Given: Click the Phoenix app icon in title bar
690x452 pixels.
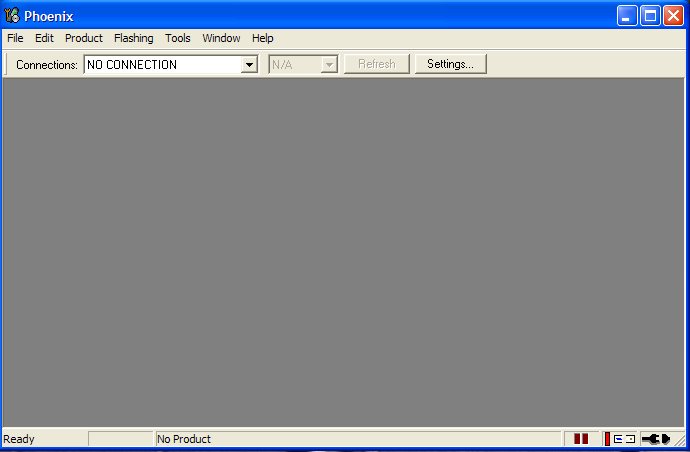Looking at the screenshot, I should pyautogui.click(x=12, y=15).
